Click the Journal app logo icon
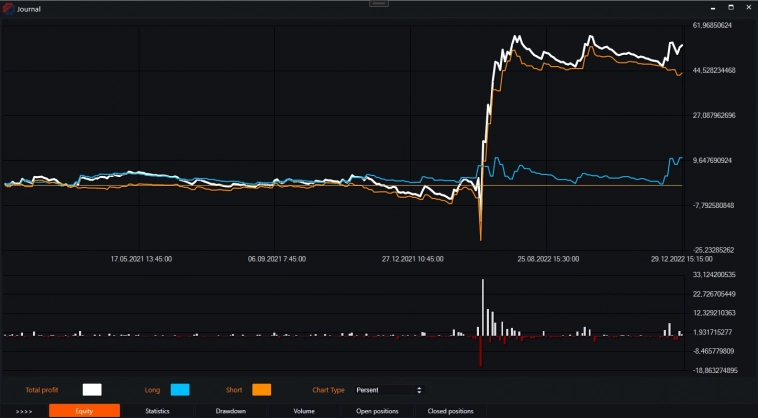Screen dimensions: 758x418 tap(9, 8)
